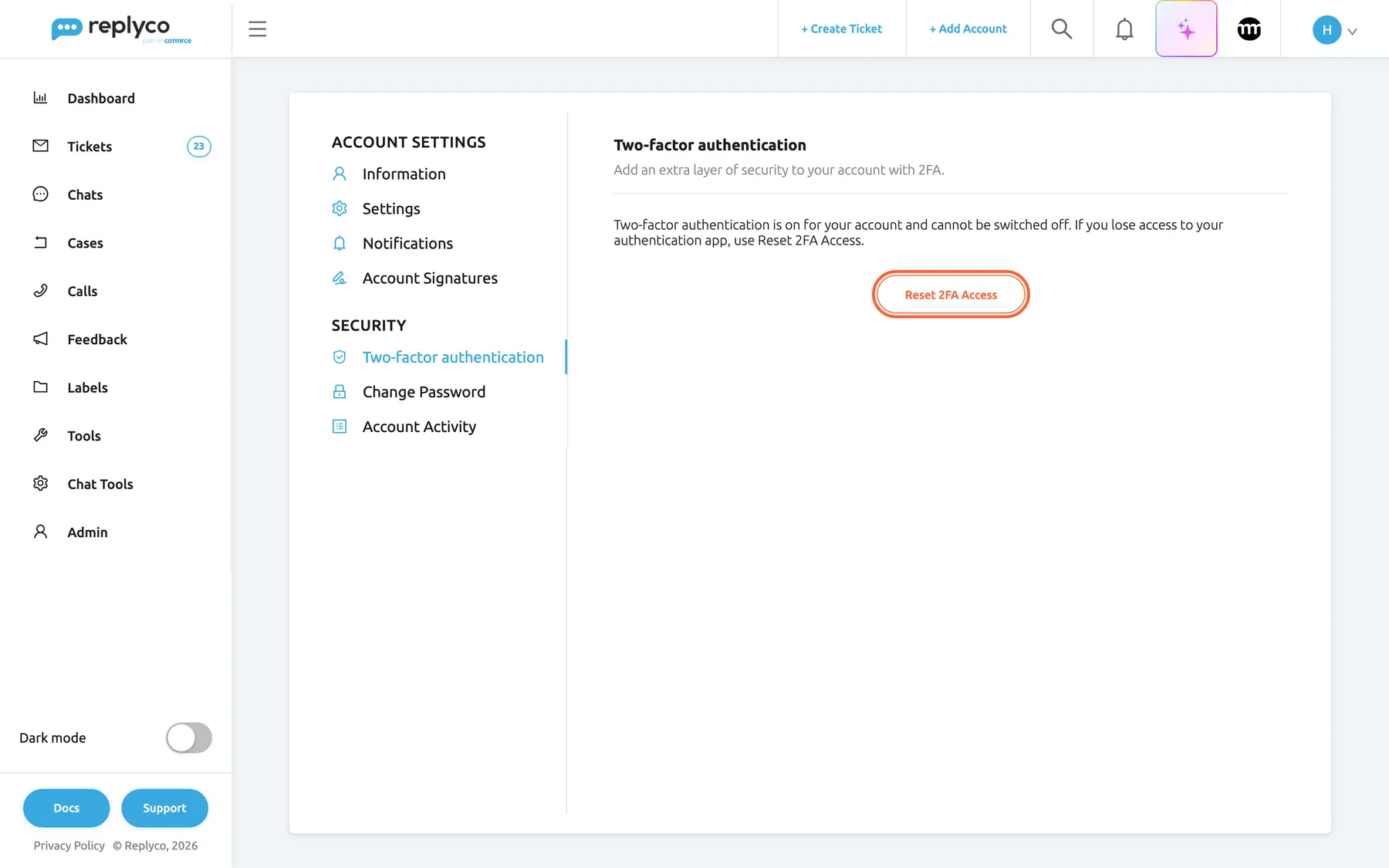Click the H user avatar
This screenshot has height=868, width=1389.
click(1326, 29)
